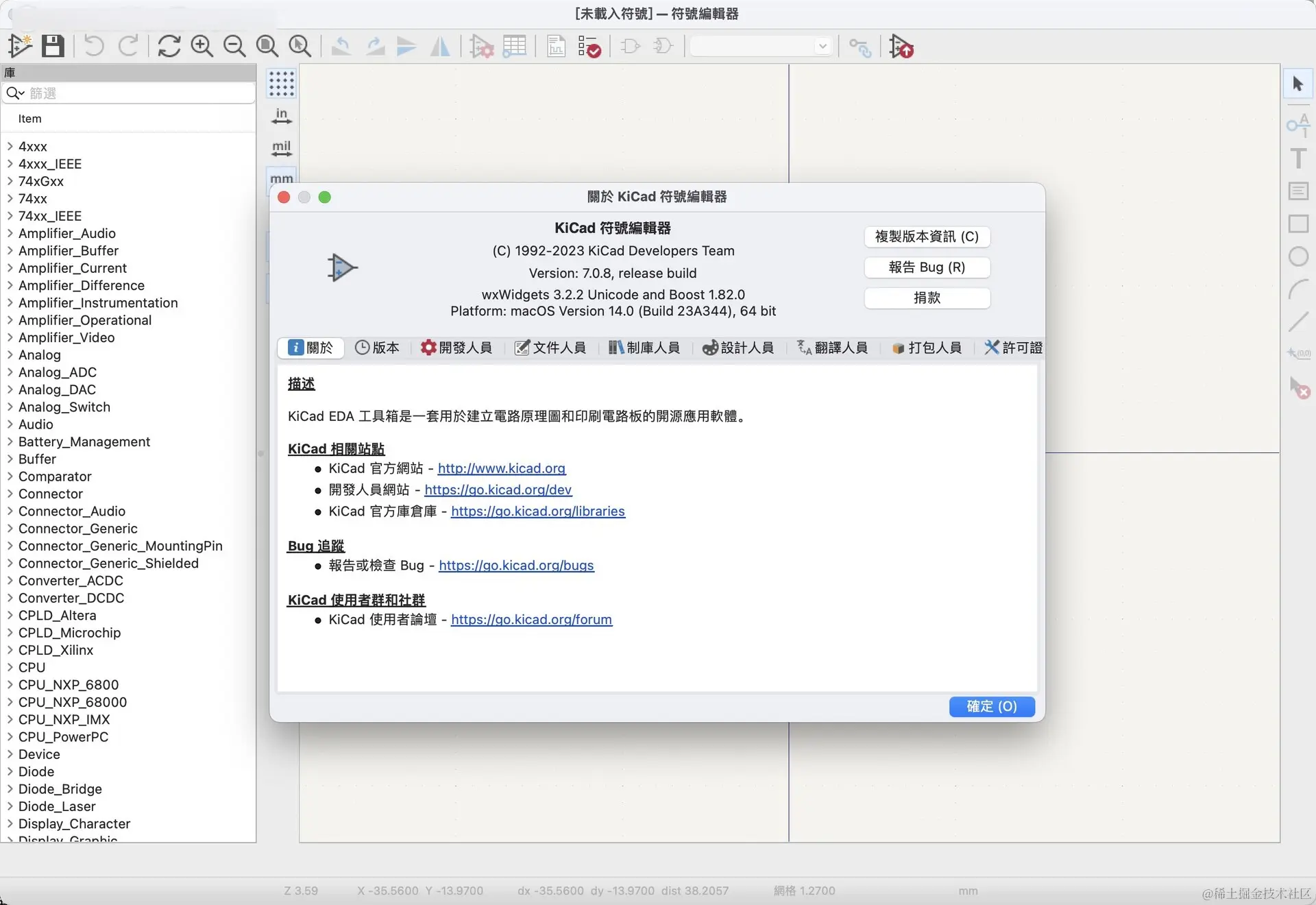1316x905 pixels.
Task: Switch to the 版本 tab
Action: click(x=377, y=348)
